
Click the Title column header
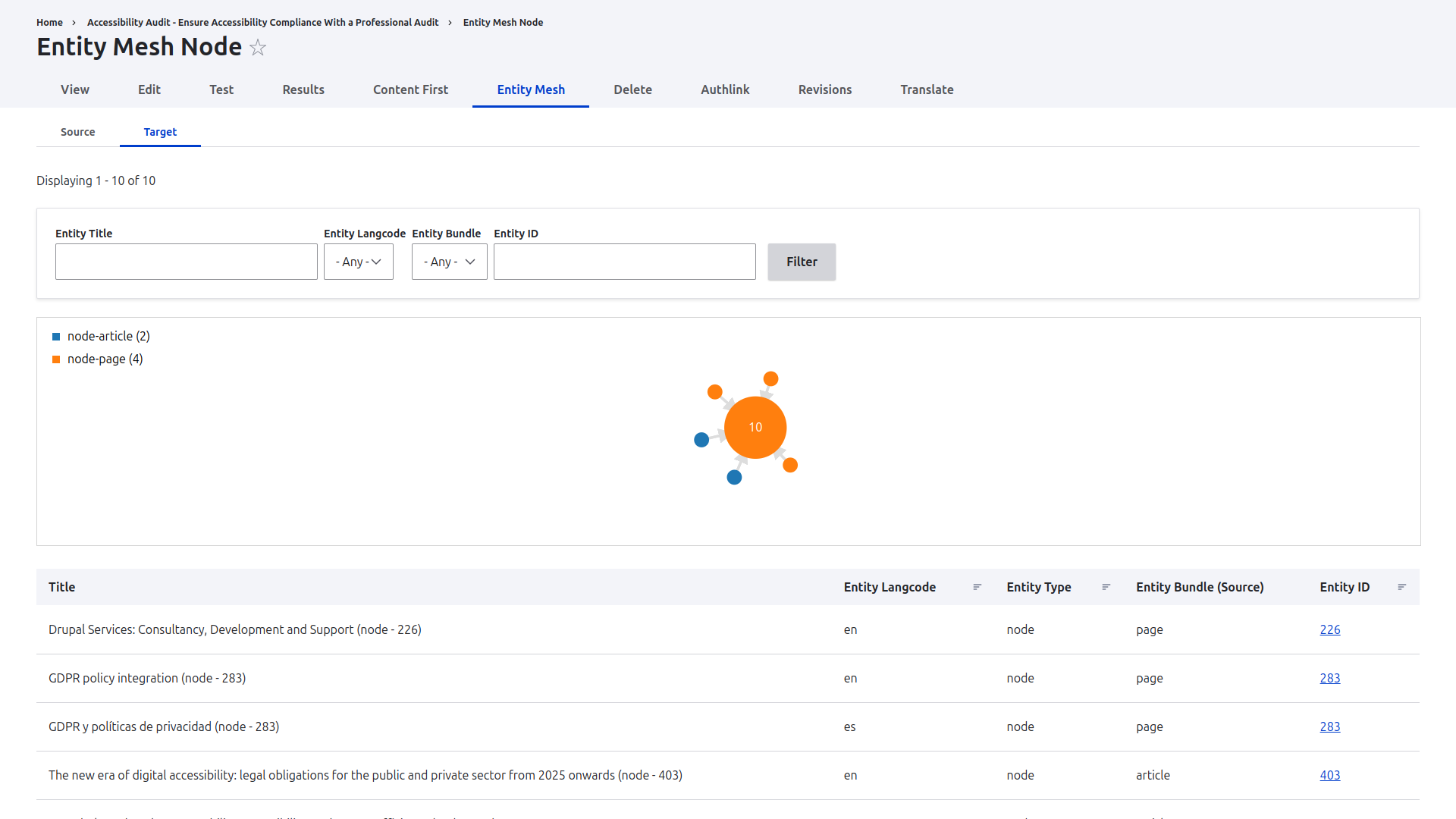pyautogui.click(x=62, y=587)
